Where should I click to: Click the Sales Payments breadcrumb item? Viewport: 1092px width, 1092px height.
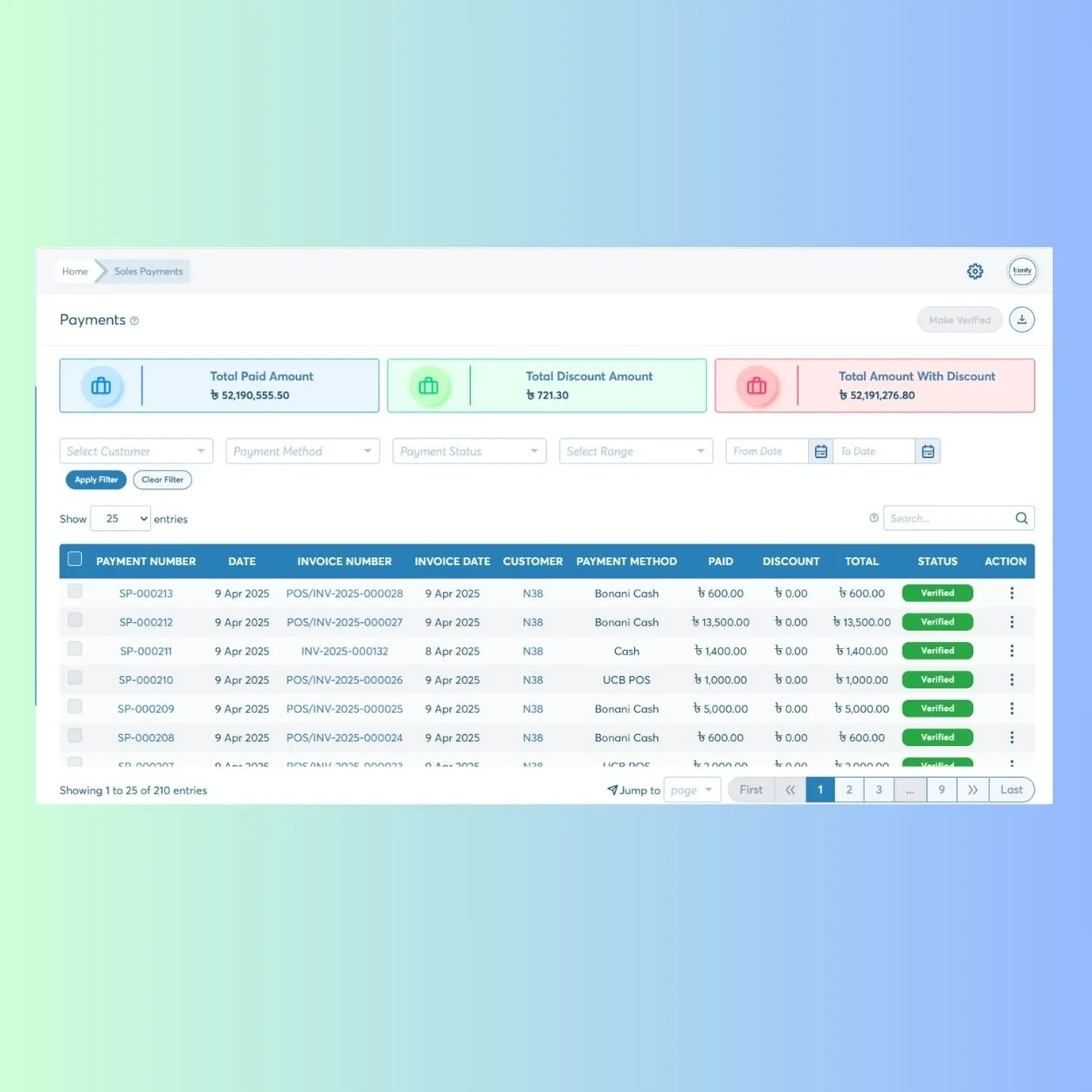click(x=147, y=271)
